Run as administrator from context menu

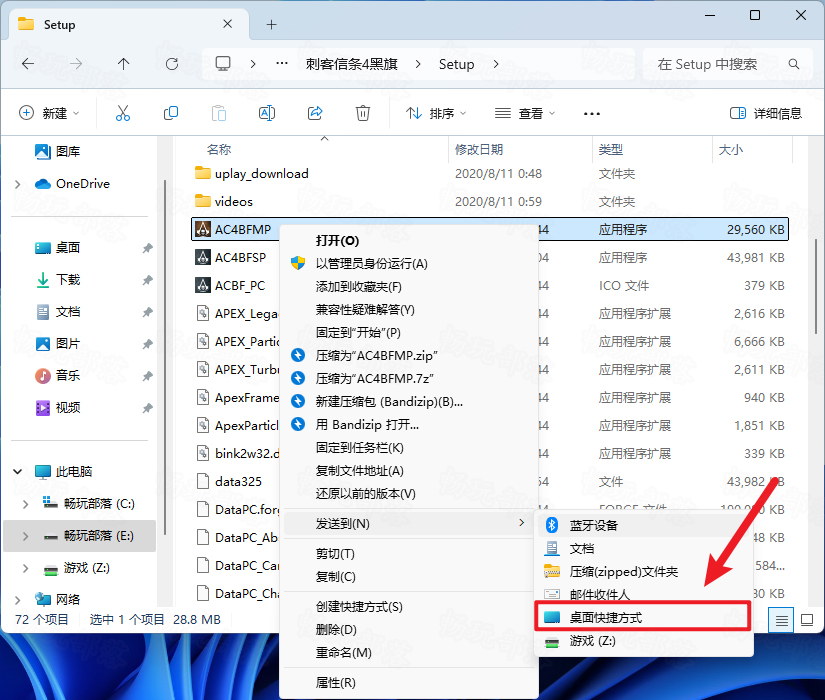pos(408,264)
